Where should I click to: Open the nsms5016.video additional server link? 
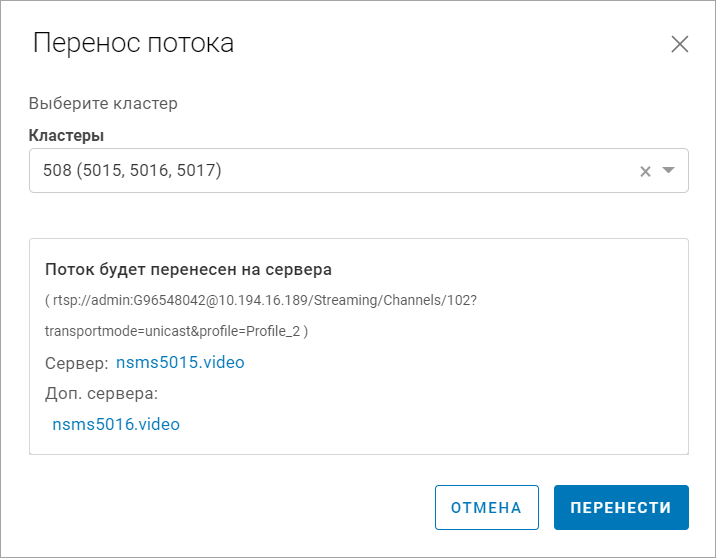pyautogui.click(x=116, y=424)
